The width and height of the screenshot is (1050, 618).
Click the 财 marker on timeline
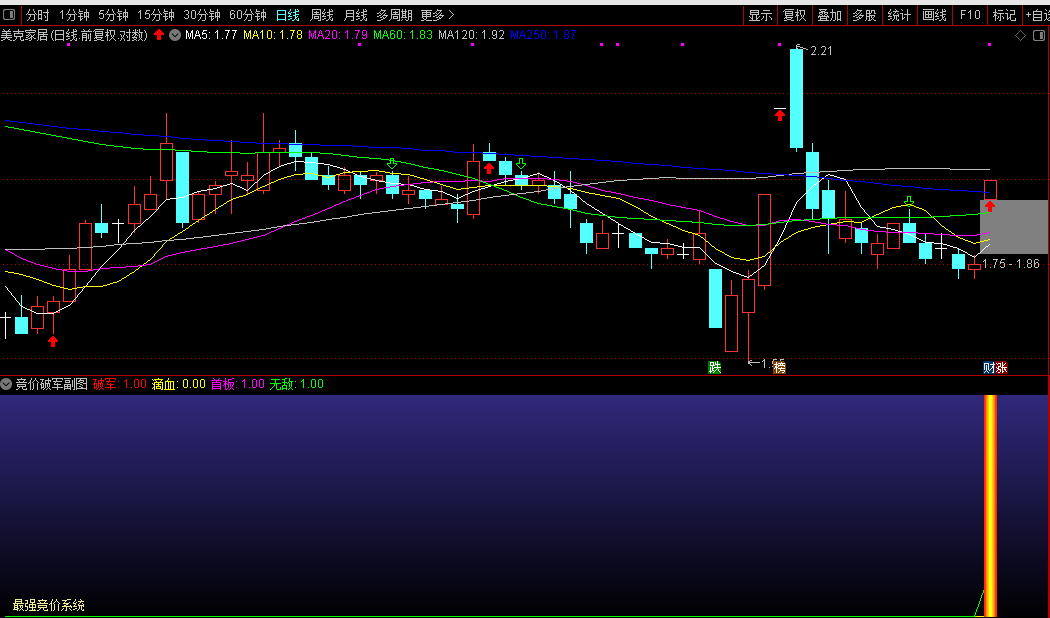[988, 367]
